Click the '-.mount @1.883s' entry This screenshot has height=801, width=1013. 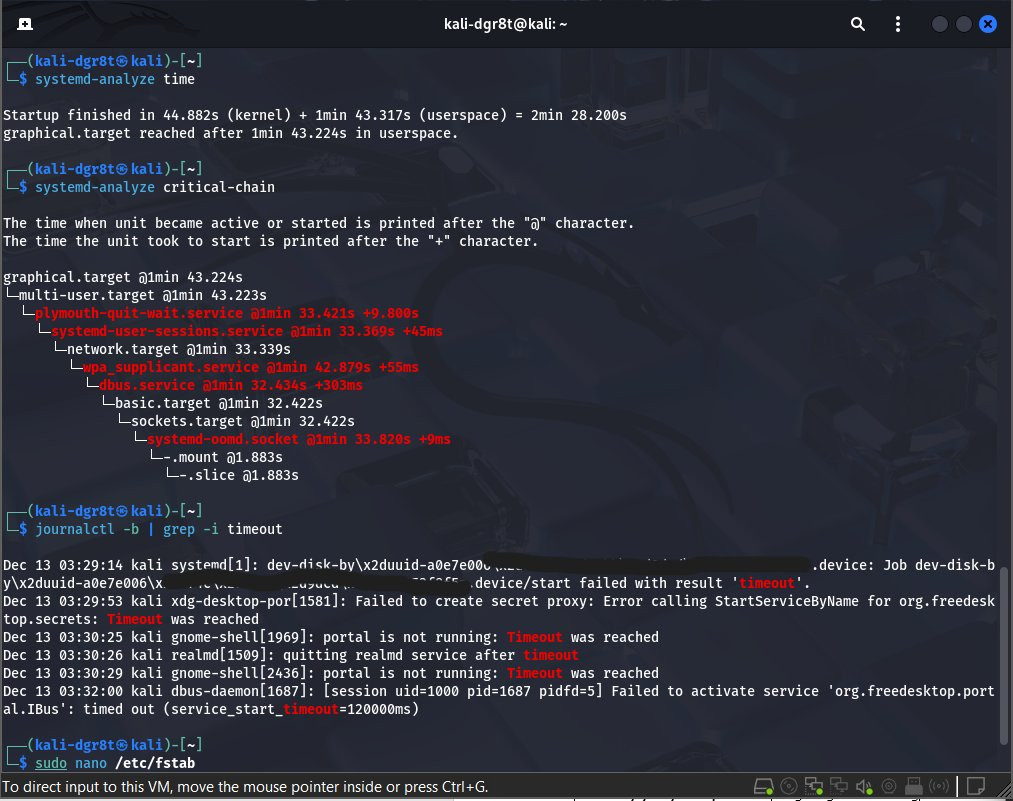[x=223, y=457]
